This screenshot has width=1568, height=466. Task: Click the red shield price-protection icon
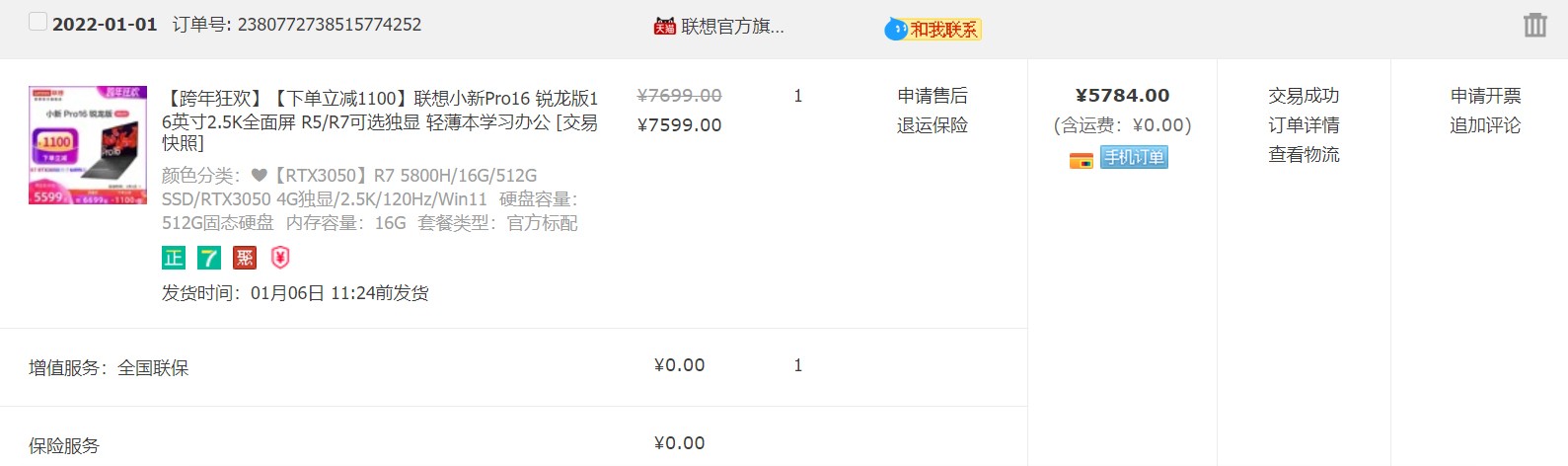(x=280, y=258)
